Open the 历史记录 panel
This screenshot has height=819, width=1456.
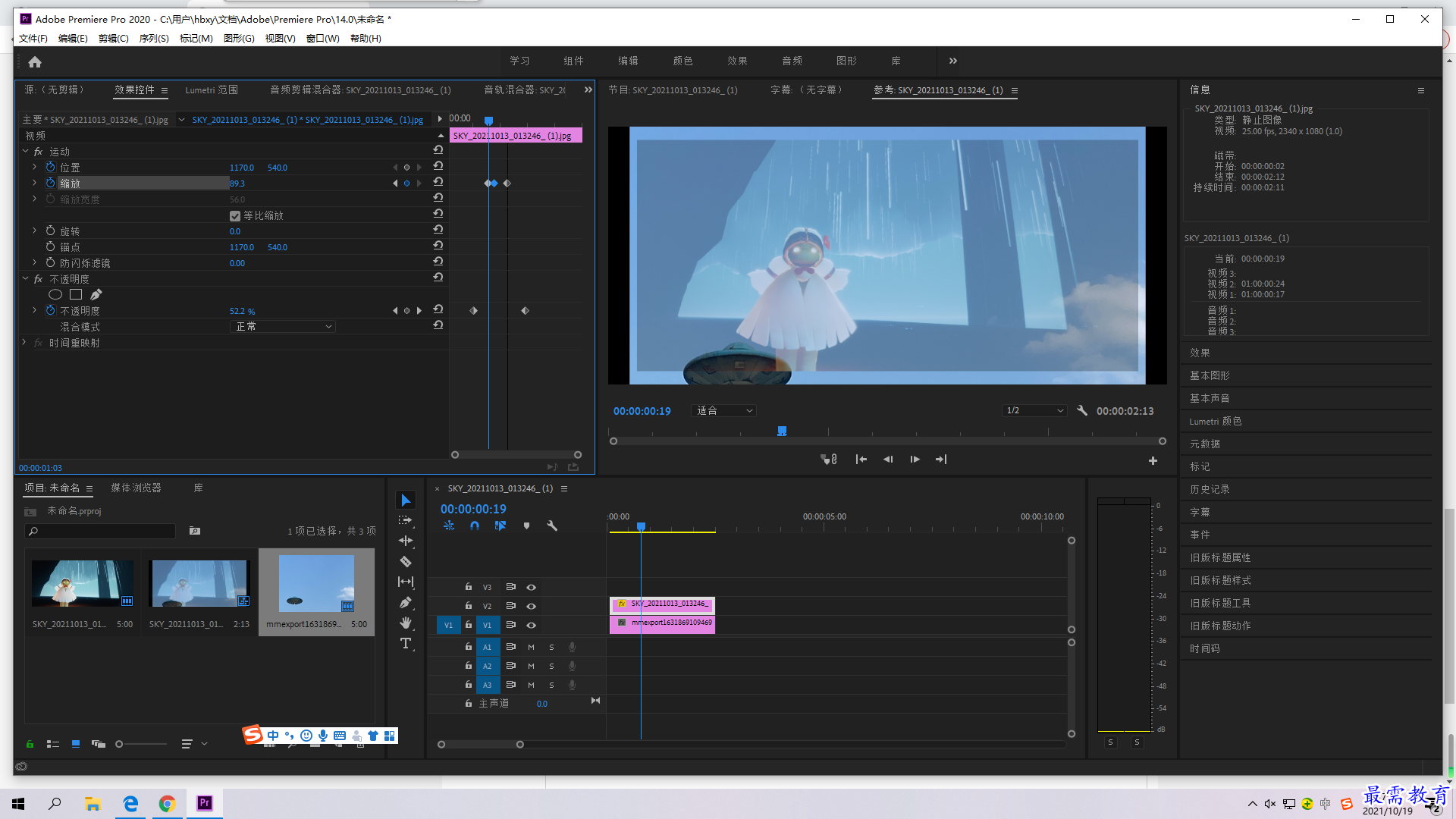(1210, 490)
